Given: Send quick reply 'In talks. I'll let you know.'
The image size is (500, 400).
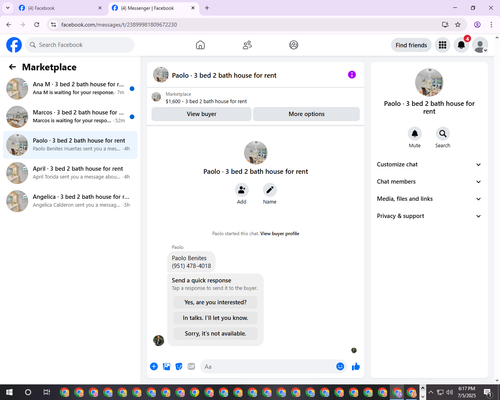Looking at the screenshot, I should [215, 318].
